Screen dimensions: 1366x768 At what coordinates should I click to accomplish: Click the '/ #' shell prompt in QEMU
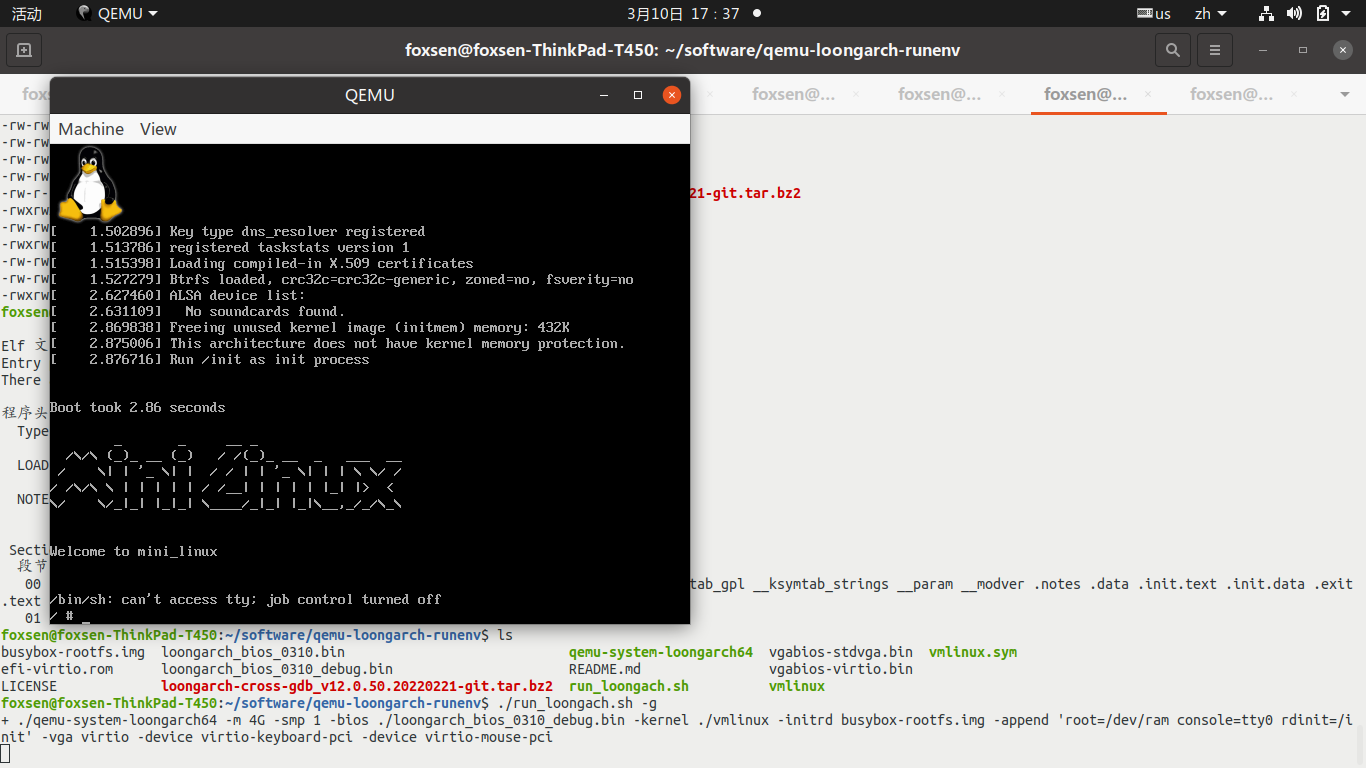[x=61, y=616]
